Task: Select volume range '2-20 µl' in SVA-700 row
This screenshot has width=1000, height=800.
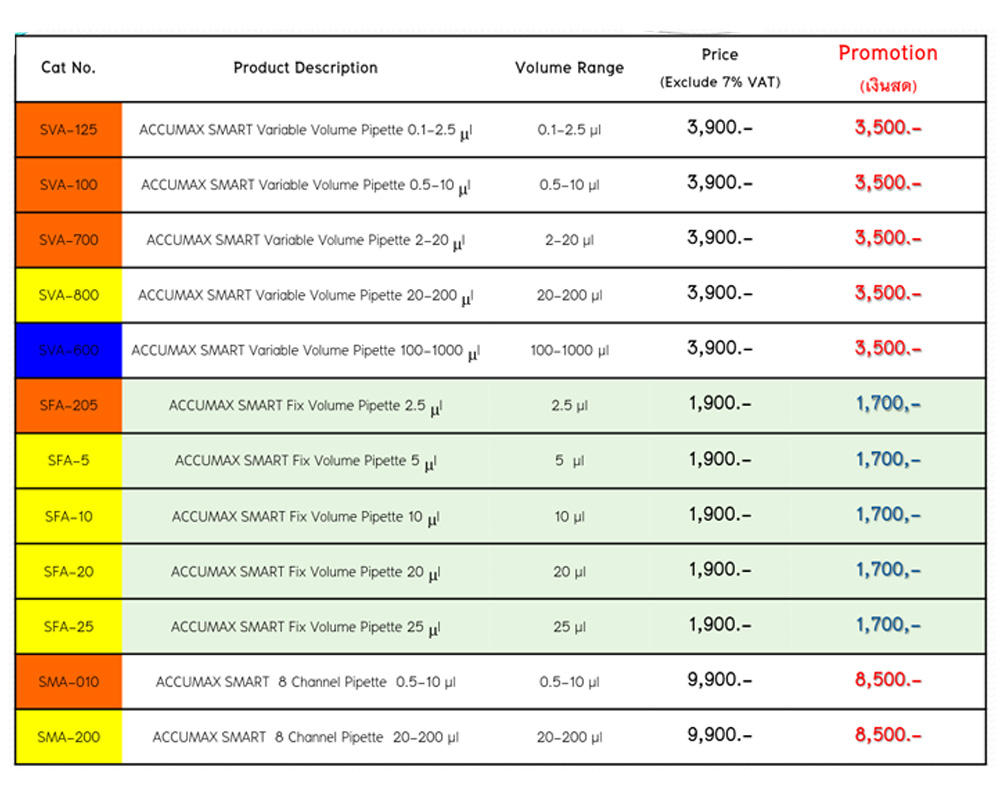Action: (570, 241)
